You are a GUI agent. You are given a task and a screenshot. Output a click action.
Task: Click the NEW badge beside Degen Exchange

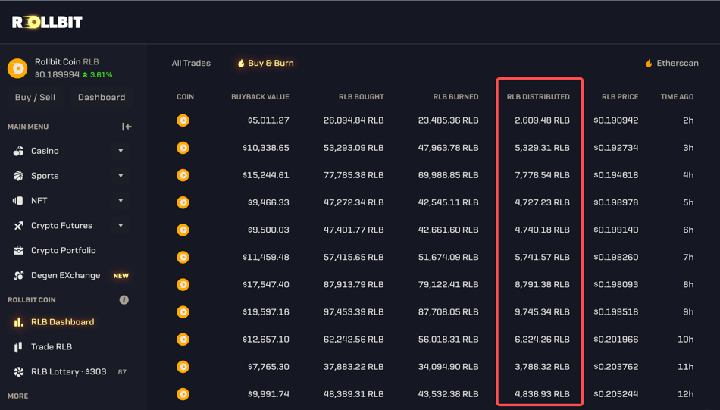click(121, 275)
